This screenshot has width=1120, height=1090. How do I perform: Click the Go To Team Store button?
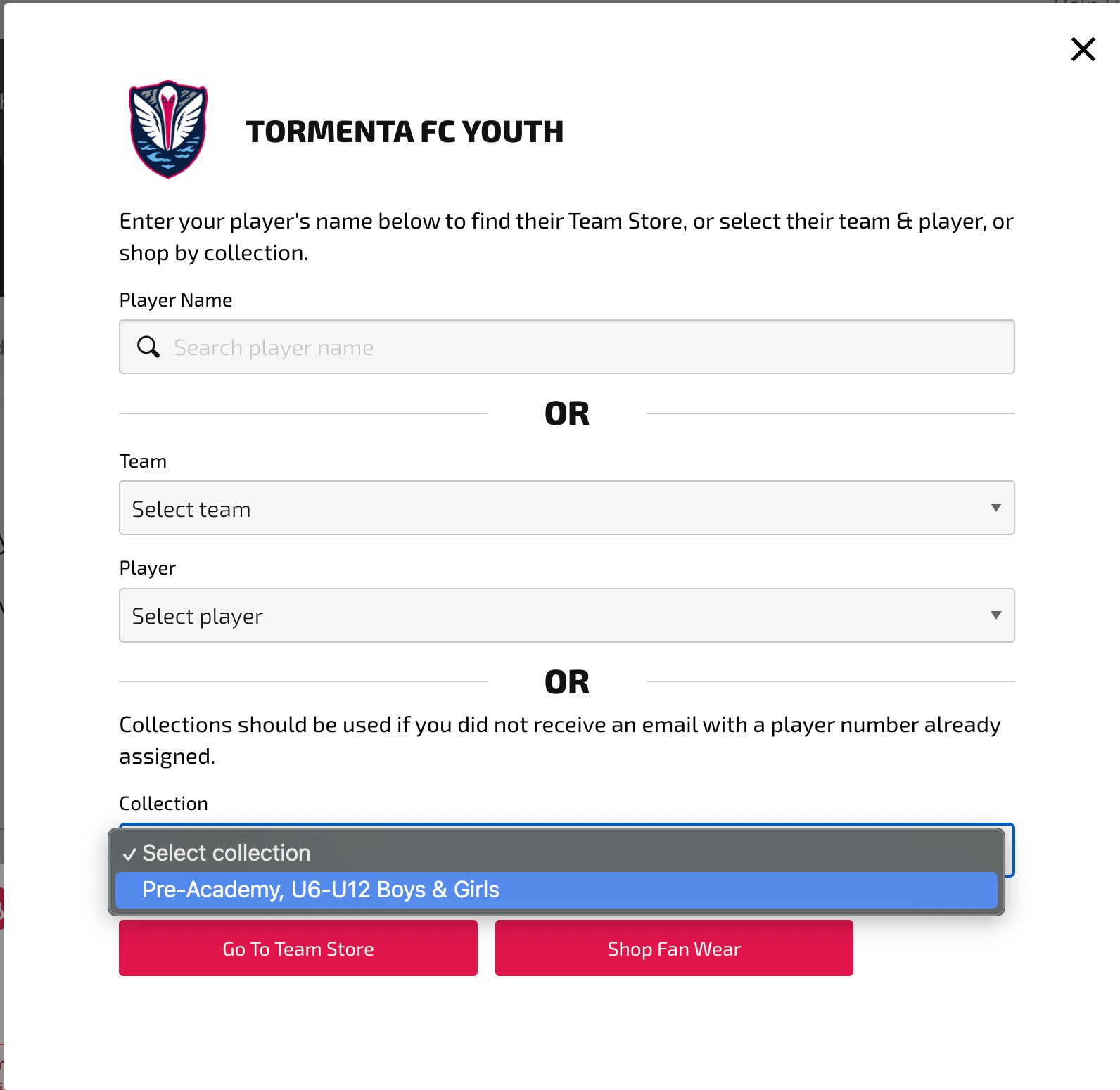pyautogui.click(x=298, y=948)
